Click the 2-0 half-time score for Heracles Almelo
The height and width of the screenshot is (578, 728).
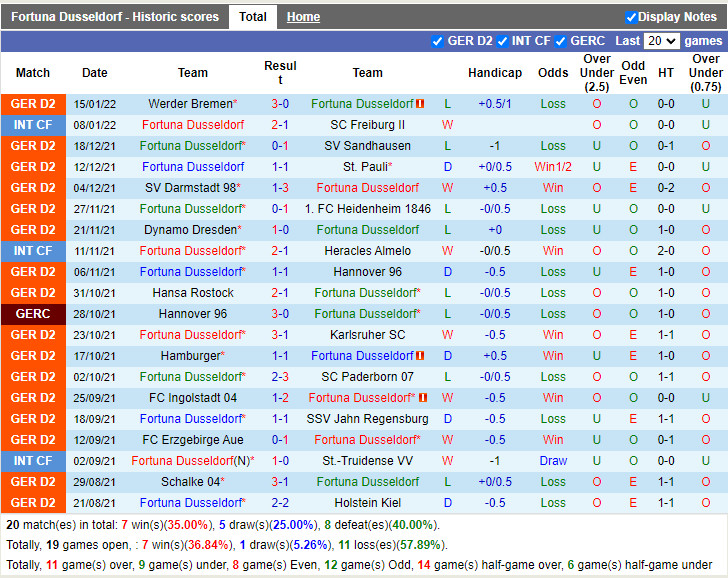point(666,251)
